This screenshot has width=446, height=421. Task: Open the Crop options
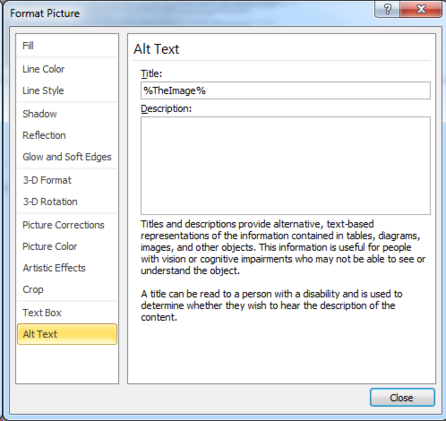tap(67, 289)
